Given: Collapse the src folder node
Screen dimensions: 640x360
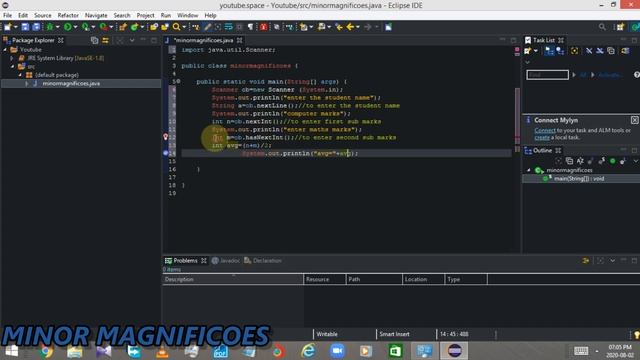Looking at the screenshot, I should [13, 67].
